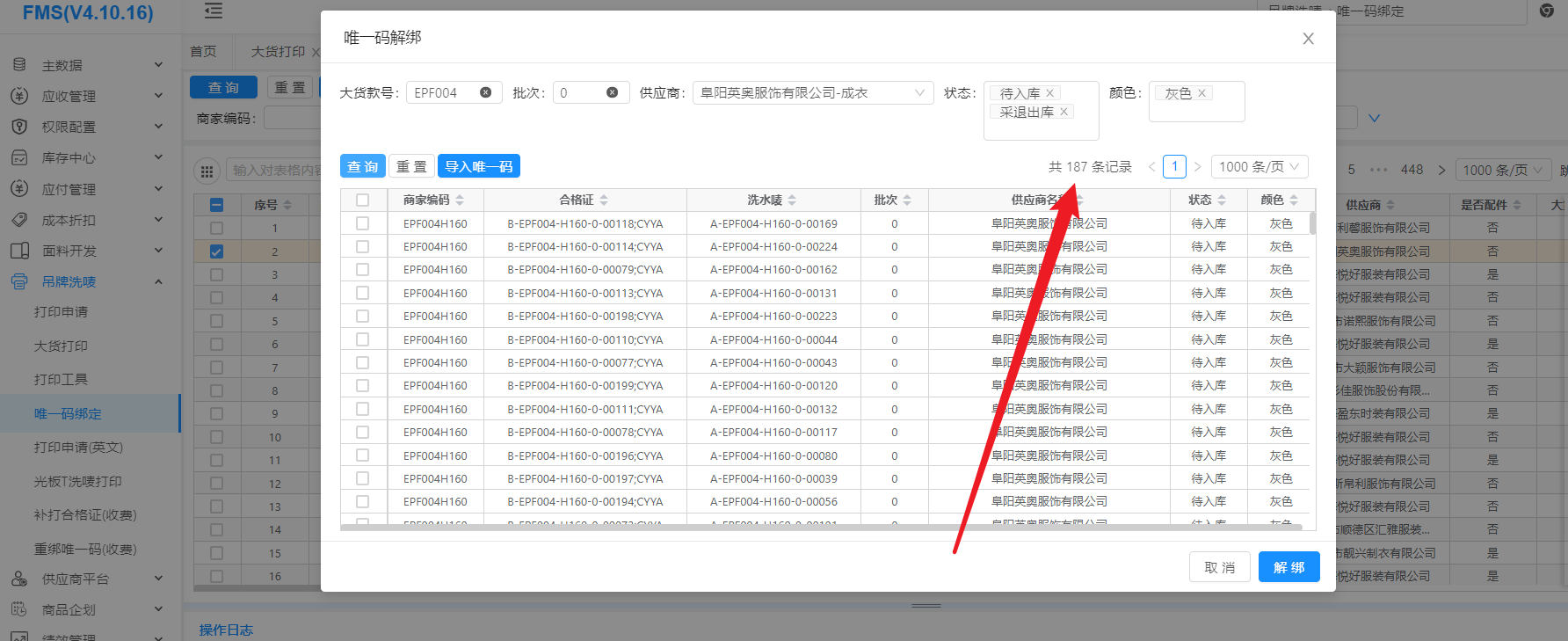The image size is (1568, 641).
Task: Select the row with 合格证 B-EPF004-H160-0-00079;CYYA
Action: coord(362,270)
